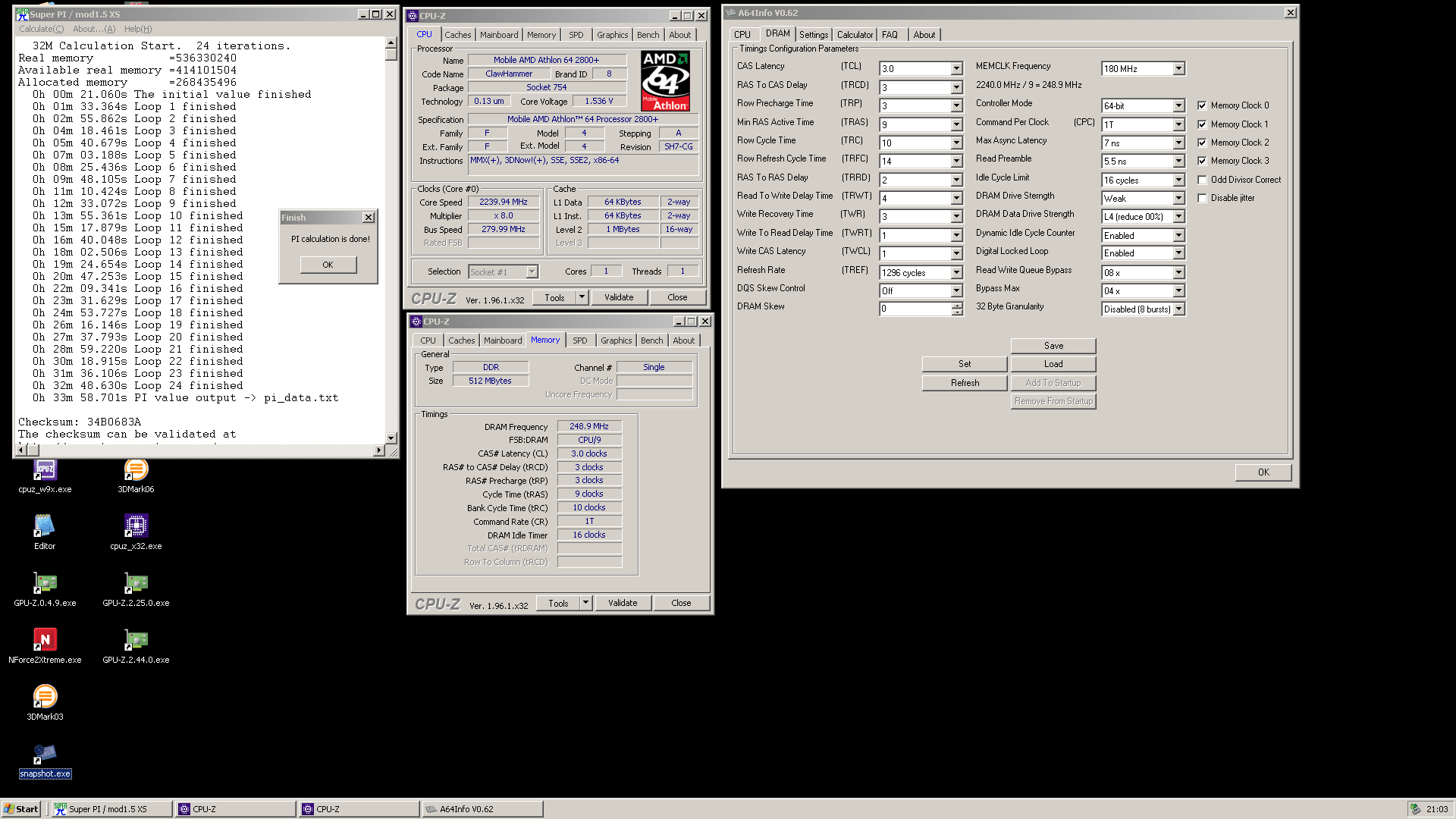Open the Start menu

coord(20,809)
